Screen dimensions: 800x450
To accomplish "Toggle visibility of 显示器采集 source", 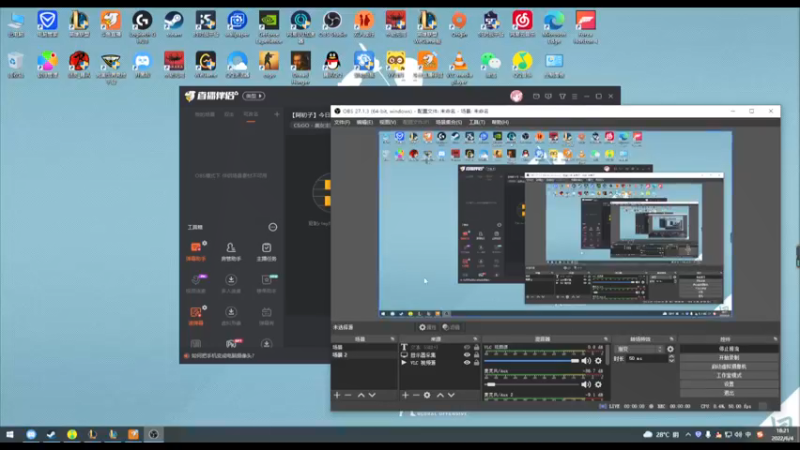I will tap(466, 355).
